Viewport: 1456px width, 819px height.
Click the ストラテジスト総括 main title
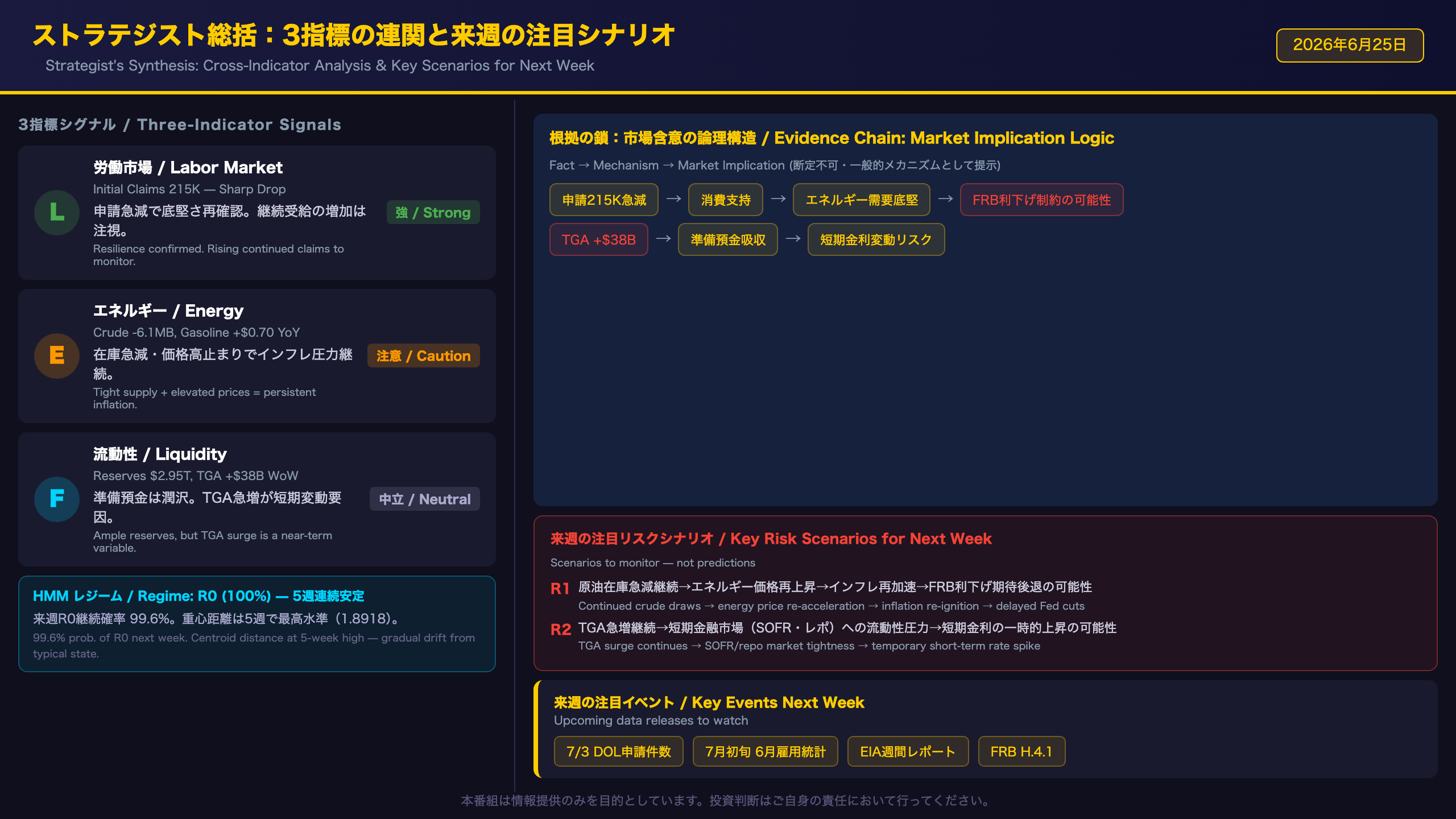point(354,35)
